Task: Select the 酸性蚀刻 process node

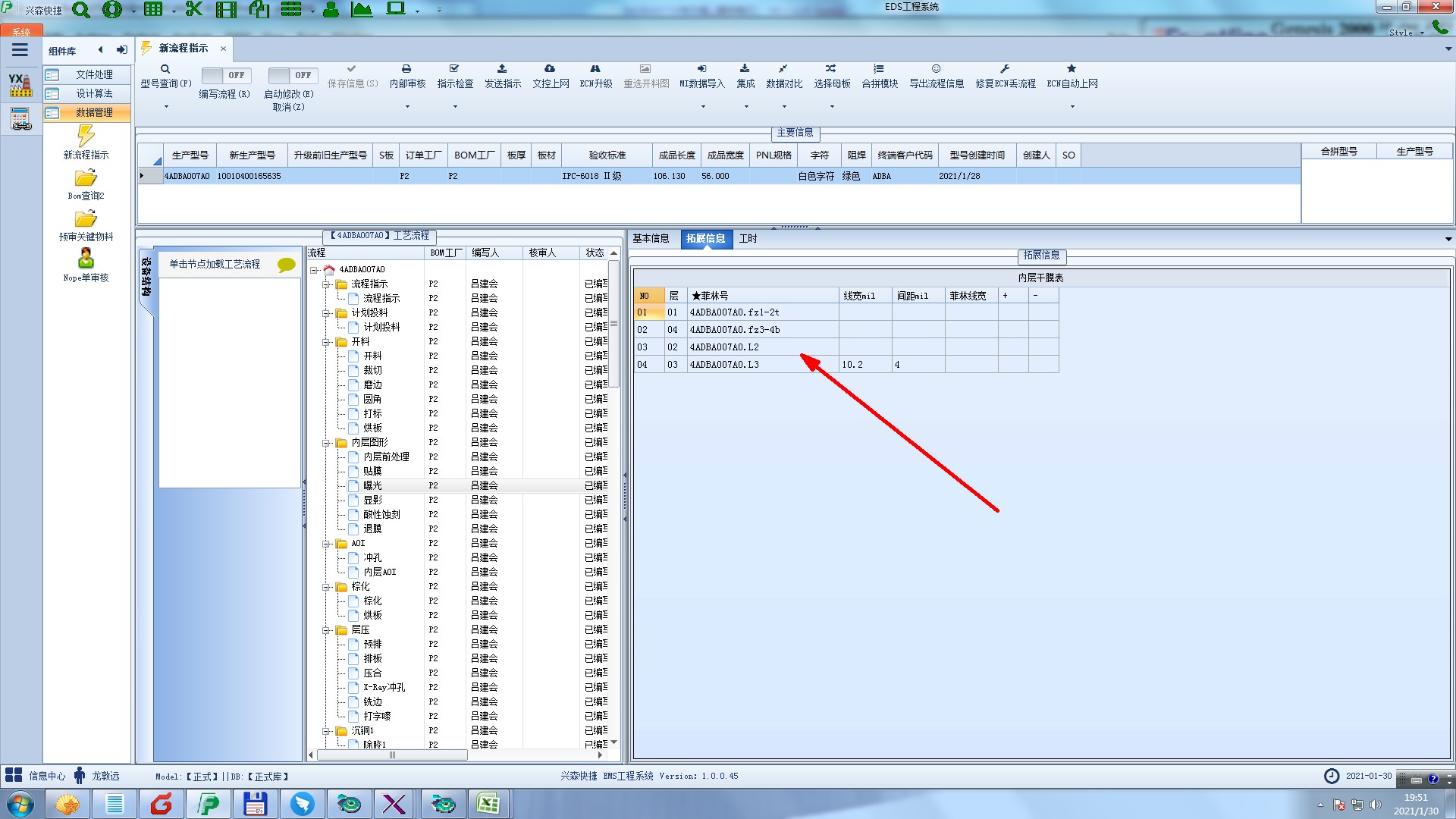Action: (381, 514)
